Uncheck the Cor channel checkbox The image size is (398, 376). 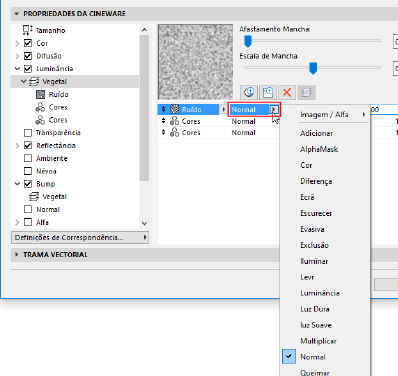point(28,43)
